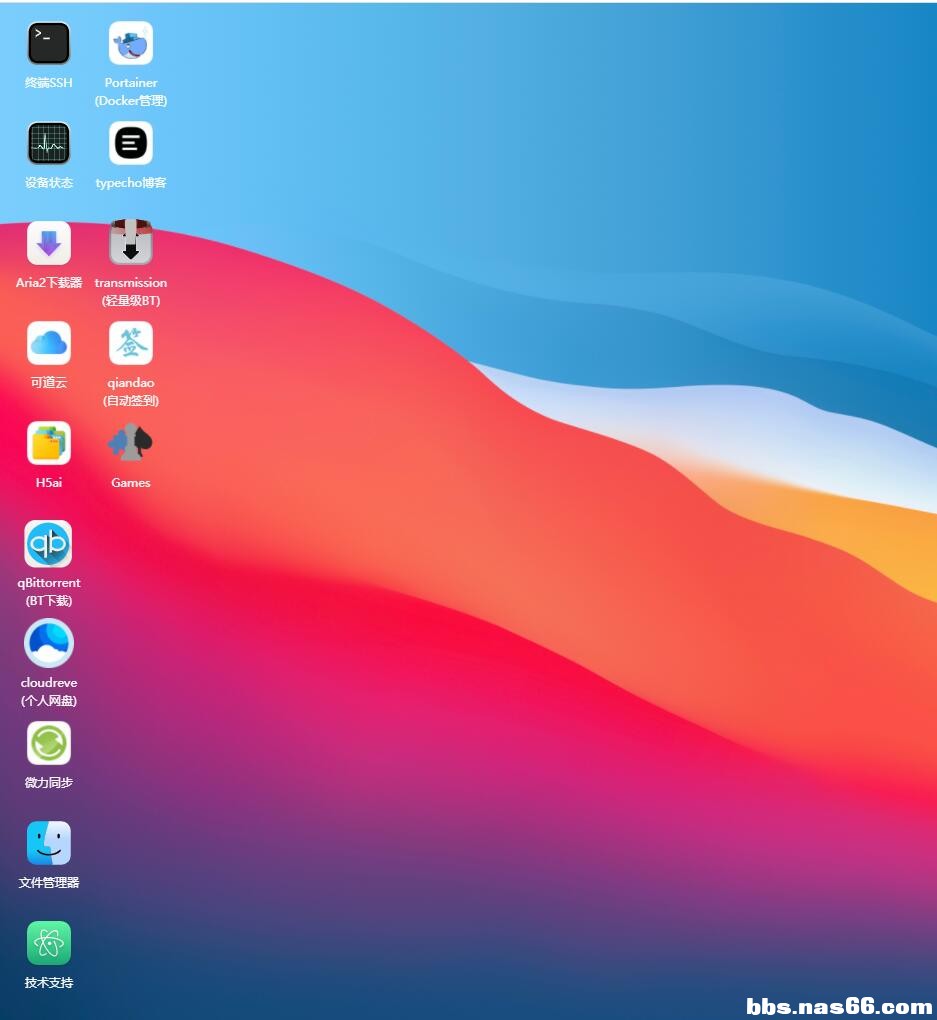Image resolution: width=937 pixels, height=1020 pixels.
Task: Click the bbs.nas66.com watermark text
Action: click(x=839, y=1005)
